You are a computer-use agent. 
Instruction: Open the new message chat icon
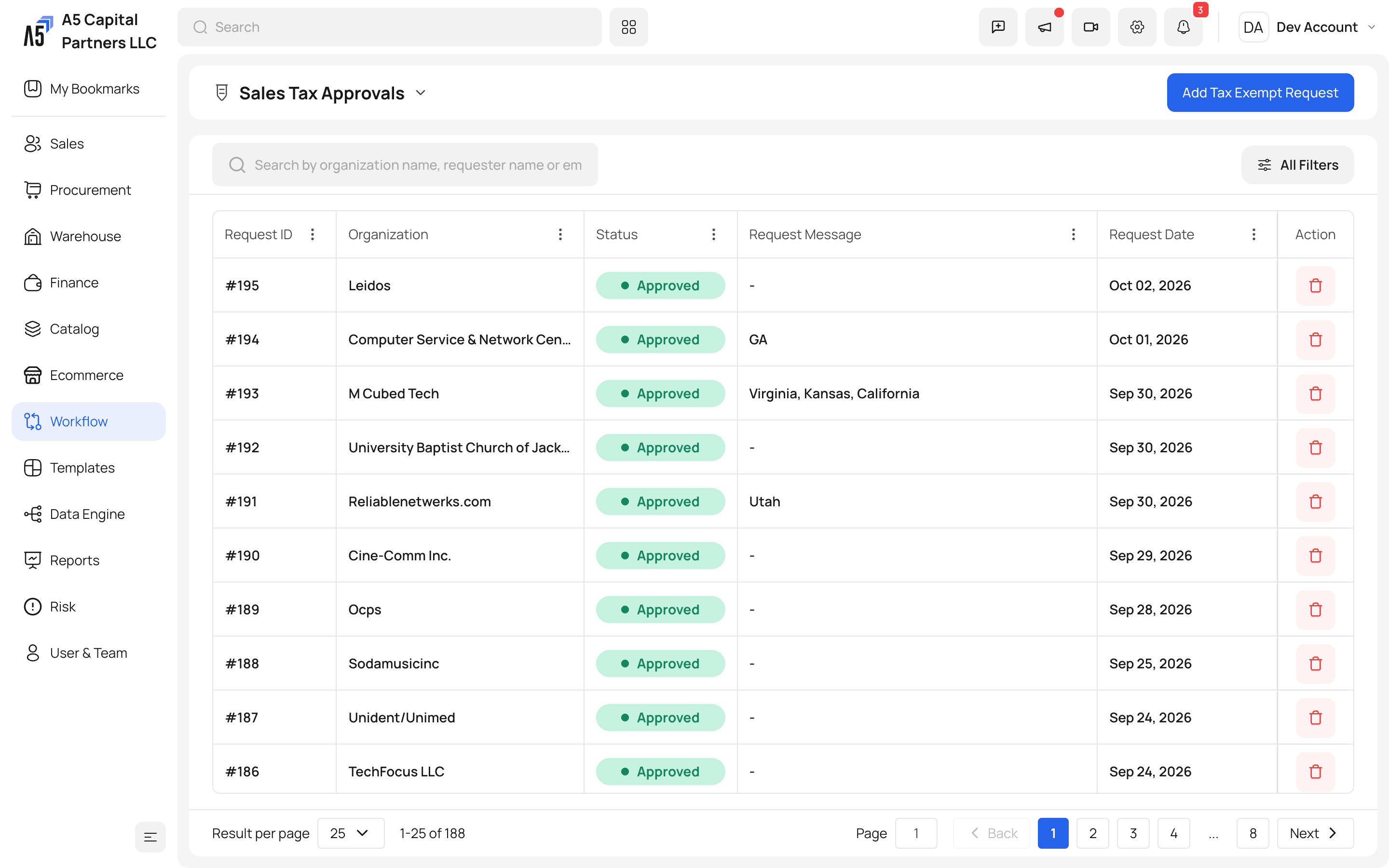[x=998, y=27]
